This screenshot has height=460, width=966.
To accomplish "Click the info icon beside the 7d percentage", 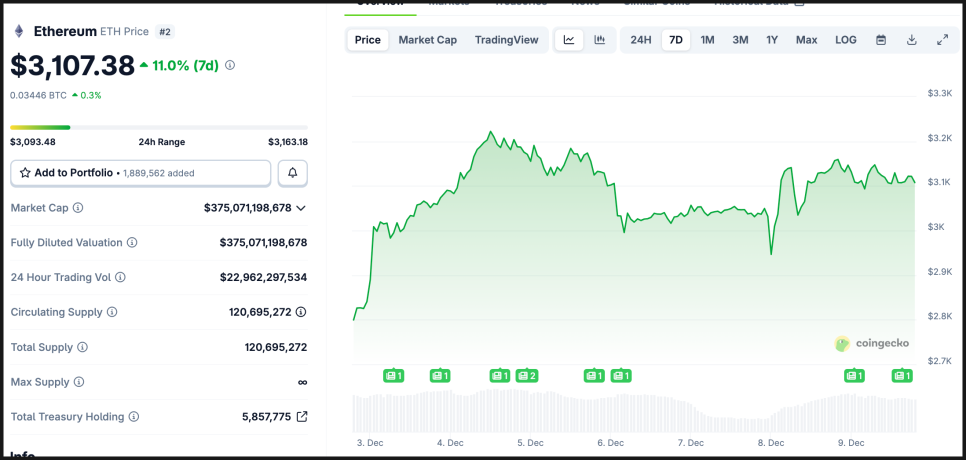I will tap(230, 65).
